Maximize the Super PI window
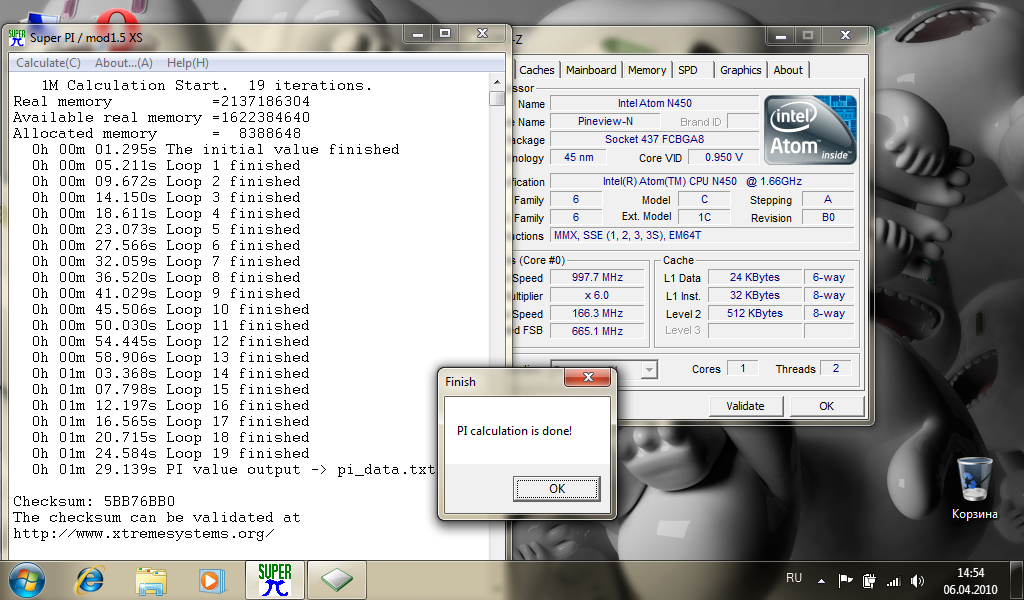The height and width of the screenshot is (600, 1024). tap(445, 34)
